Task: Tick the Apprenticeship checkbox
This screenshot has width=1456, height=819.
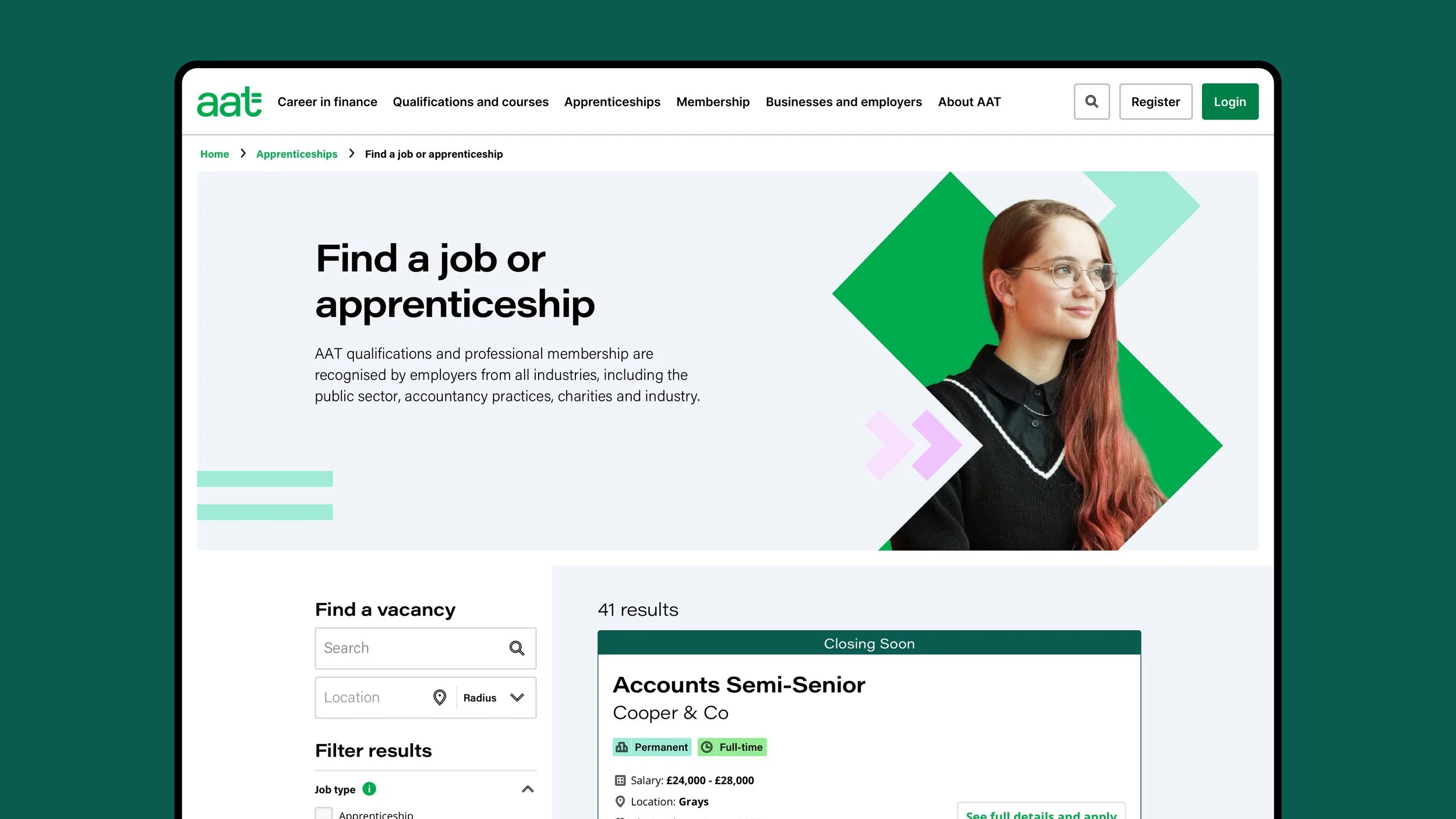Action: pyautogui.click(x=324, y=813)
